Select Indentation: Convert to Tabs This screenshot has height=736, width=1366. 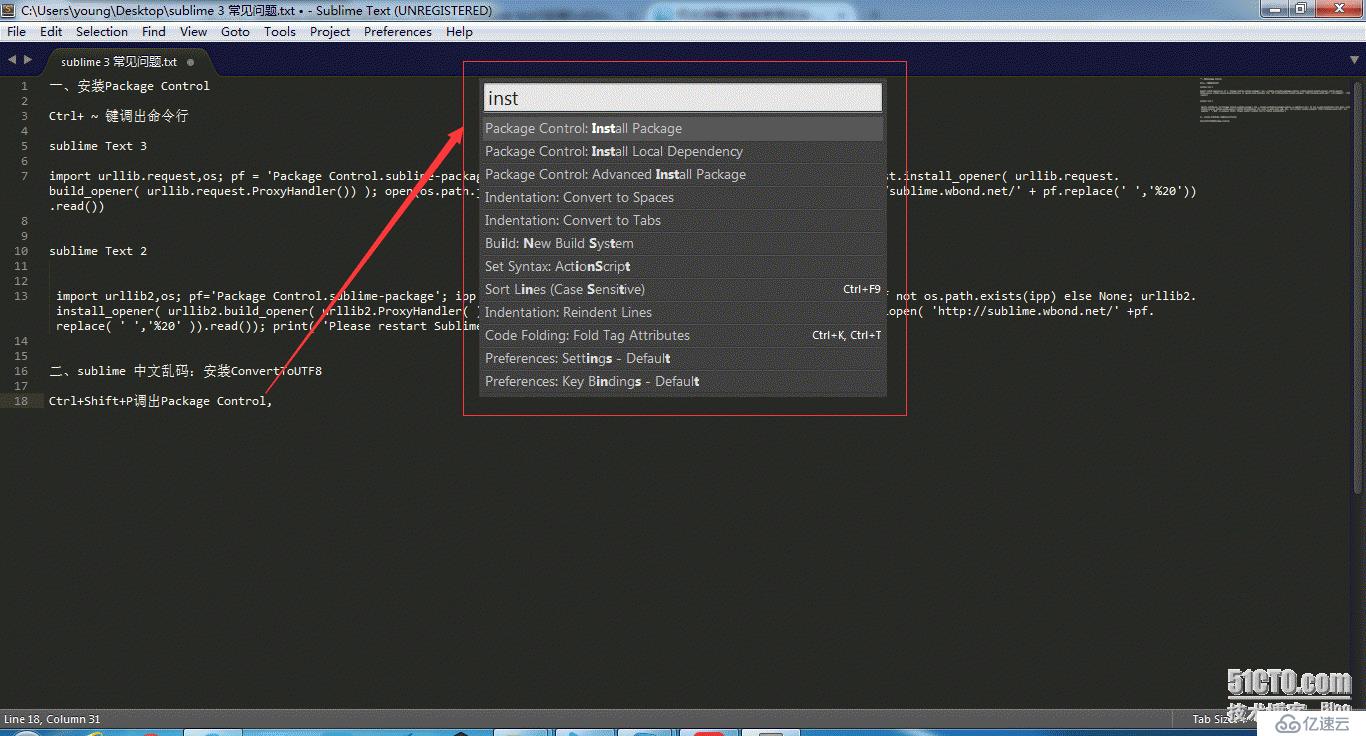(x=683, y=220)
